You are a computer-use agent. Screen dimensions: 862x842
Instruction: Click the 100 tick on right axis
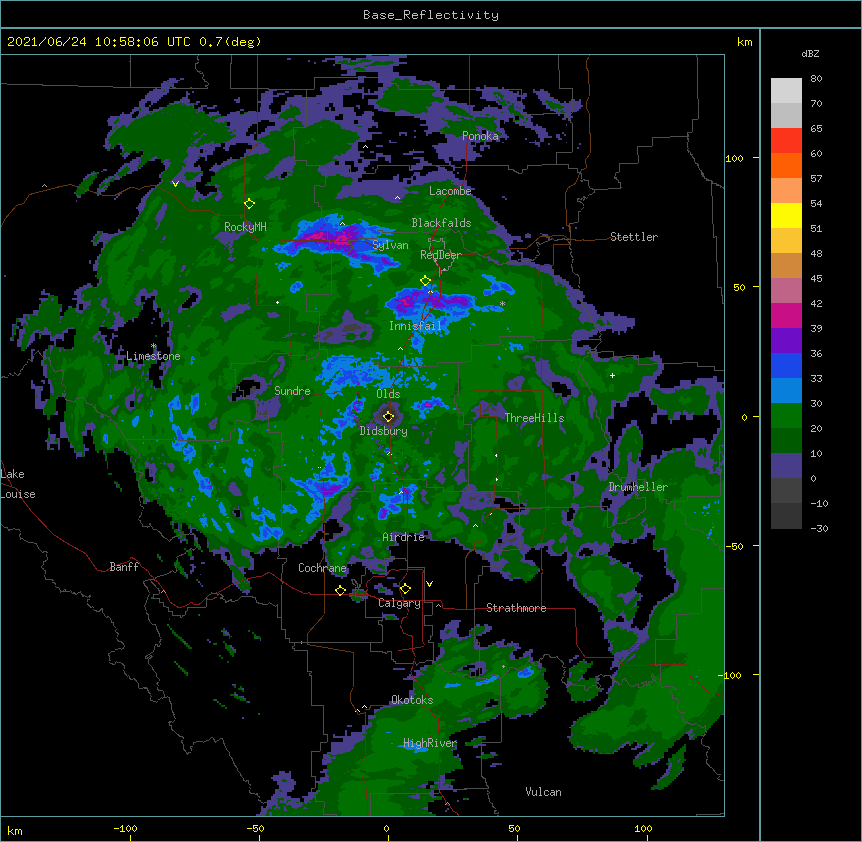coord(734,158)
